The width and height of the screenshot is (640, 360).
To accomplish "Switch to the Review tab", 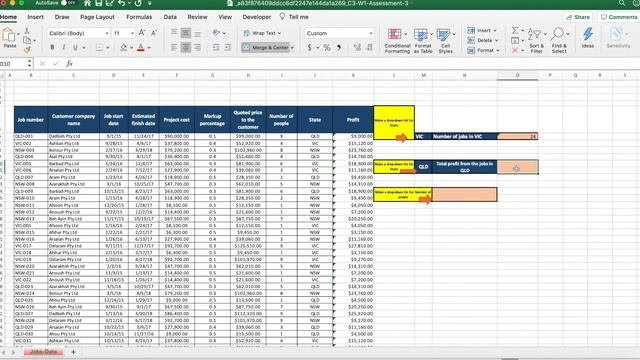I will pyautogui.click(x=198, y=17).
